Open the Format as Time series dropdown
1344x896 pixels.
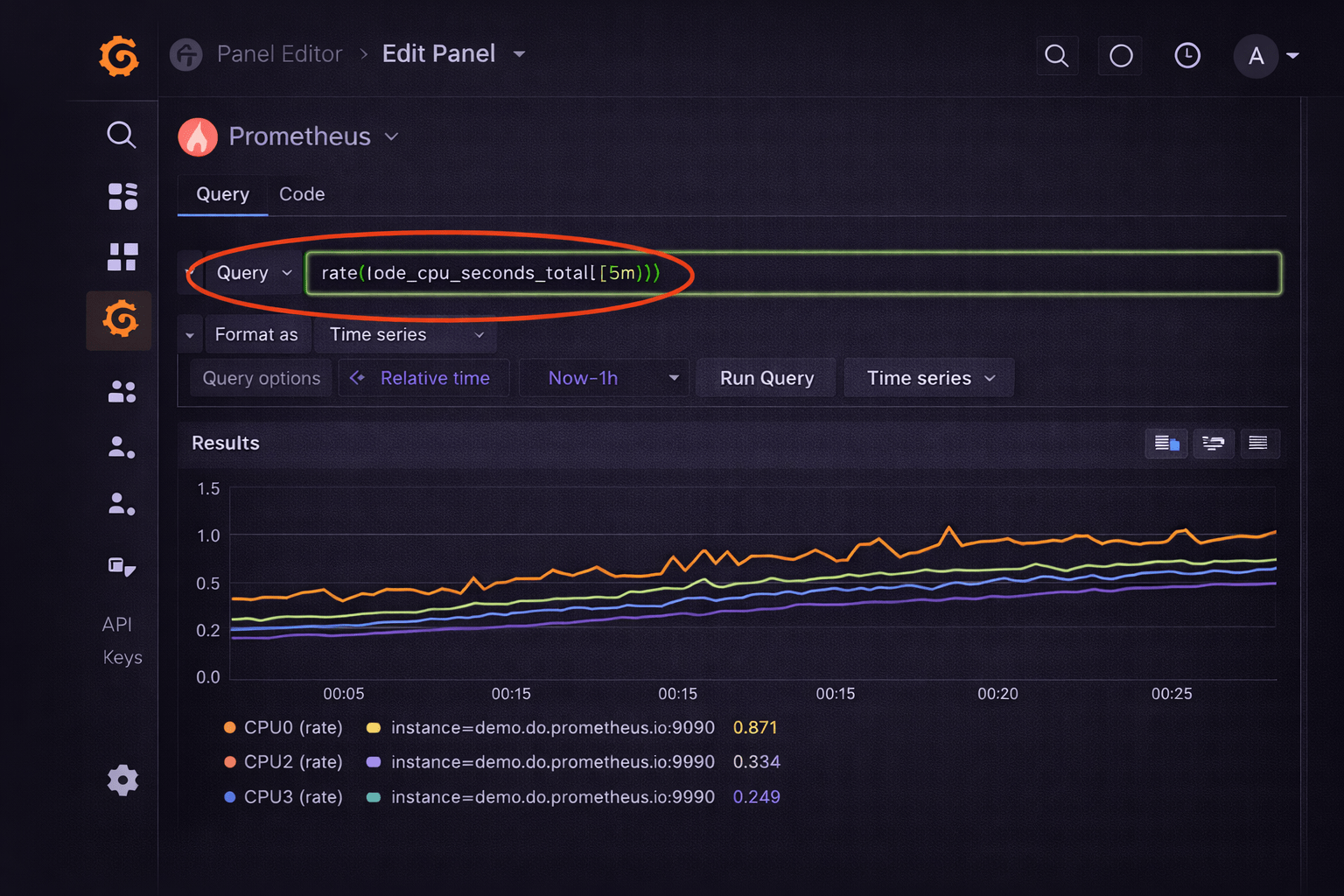pos(406,334)
